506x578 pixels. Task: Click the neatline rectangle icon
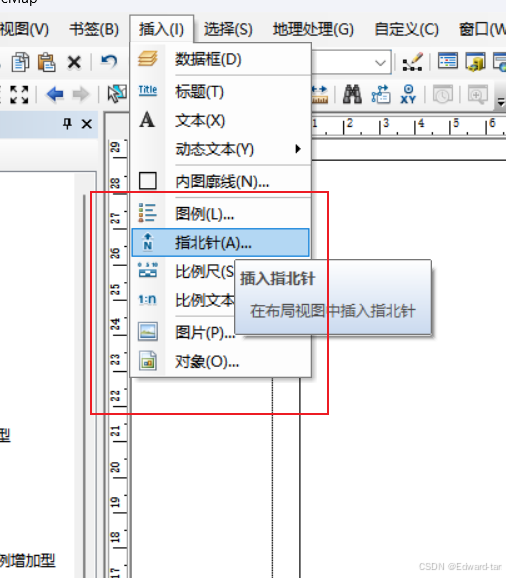pos(148,181)
